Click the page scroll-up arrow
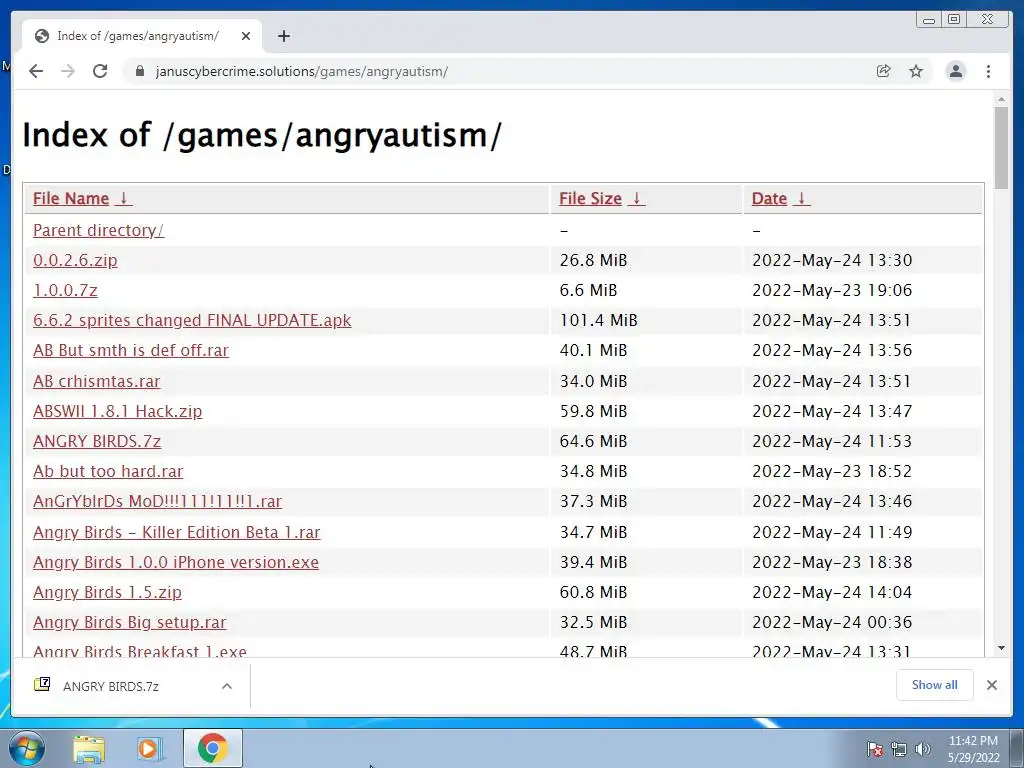Viewport: 1024px width, 768px height. [x=1001, y=99]
